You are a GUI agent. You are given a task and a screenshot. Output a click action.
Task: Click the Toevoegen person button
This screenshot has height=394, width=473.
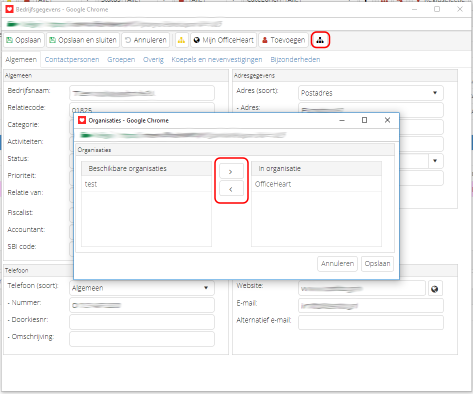pos(283,40)
